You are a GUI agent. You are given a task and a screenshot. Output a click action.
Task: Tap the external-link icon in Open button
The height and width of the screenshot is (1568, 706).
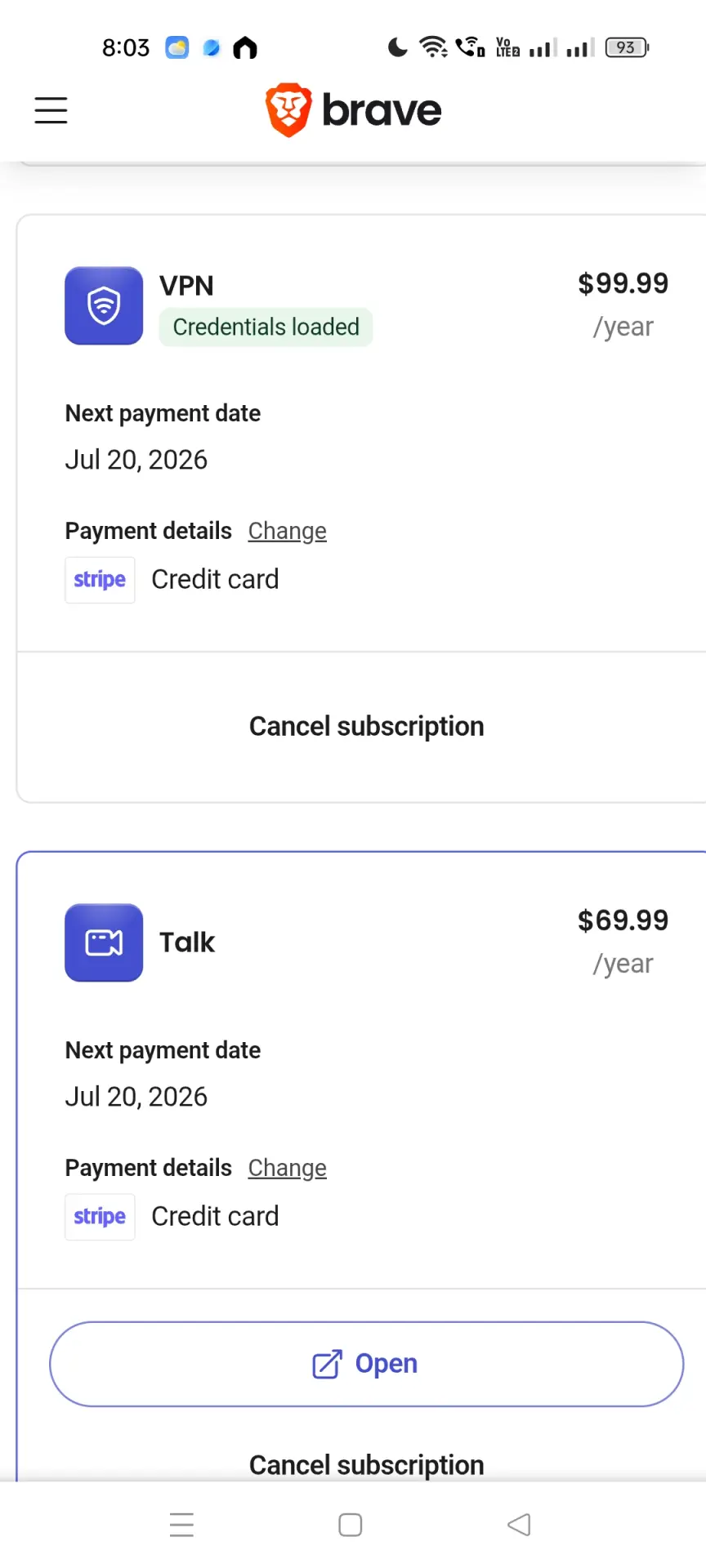pyautogui.click(x=327, y=1364)
